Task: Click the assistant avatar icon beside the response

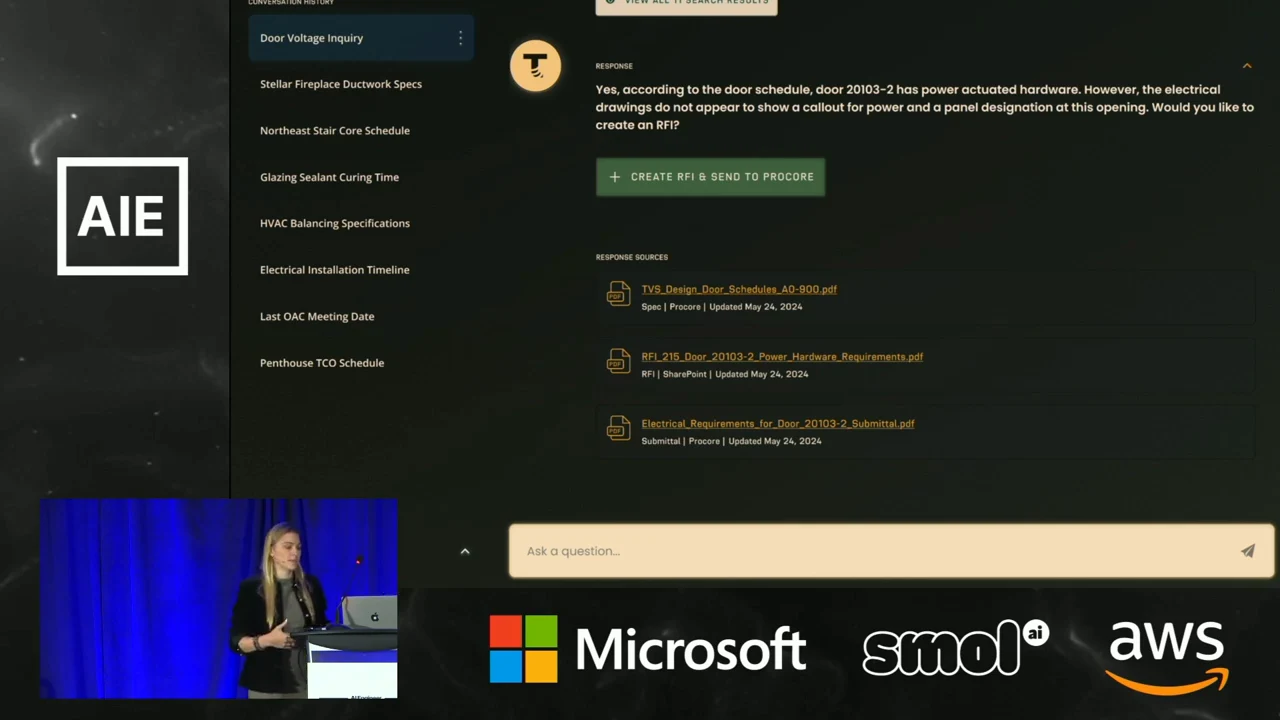Action: [535, 66]
